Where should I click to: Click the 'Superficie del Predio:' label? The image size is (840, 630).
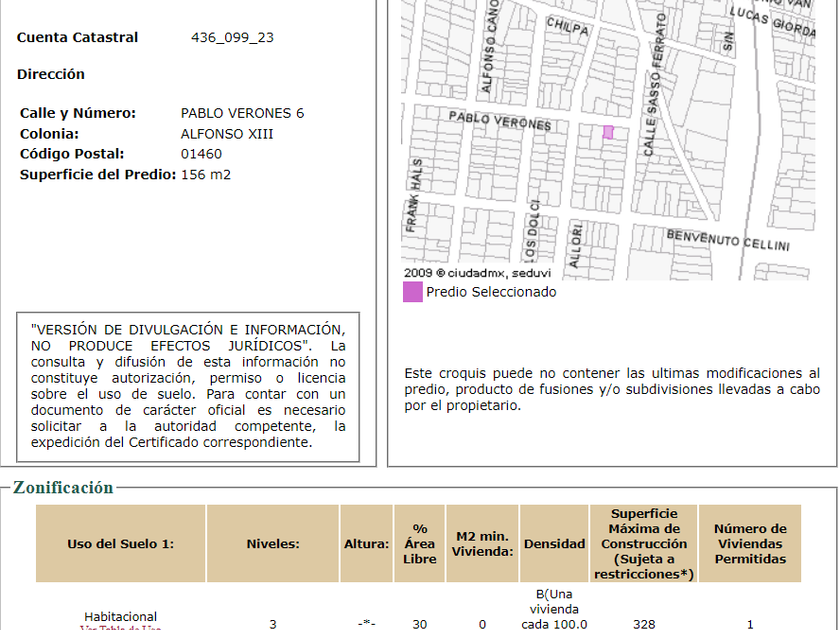(98, 175)
